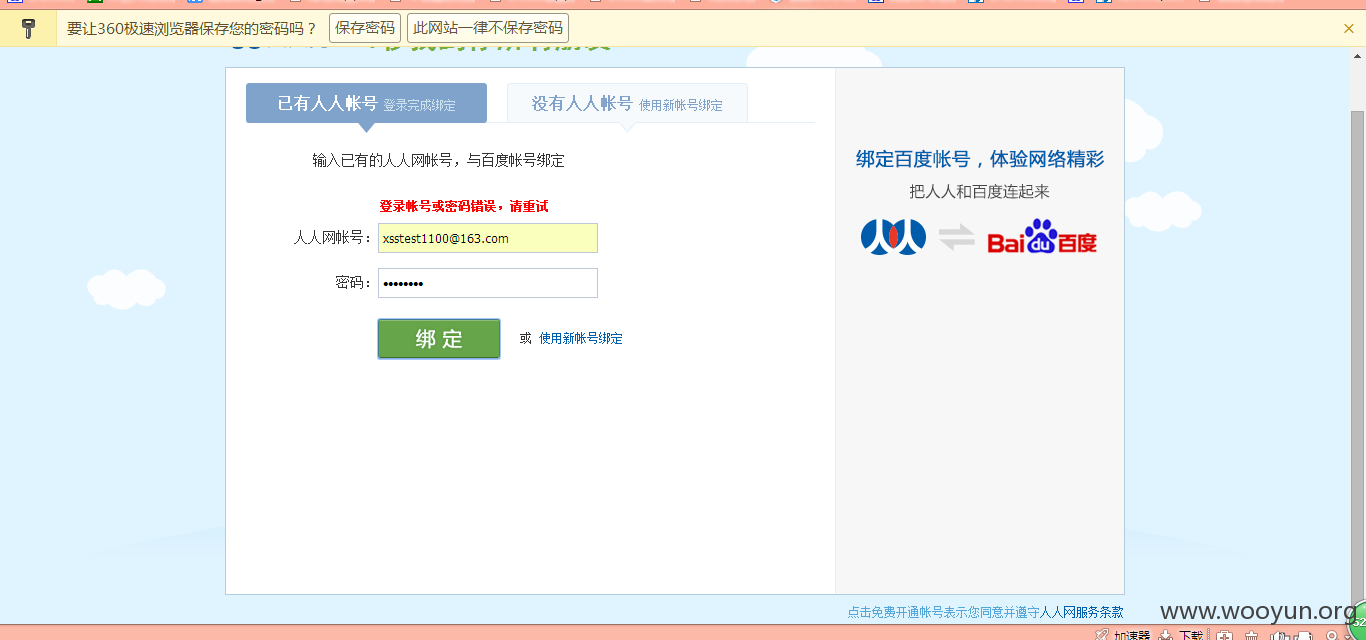Click the text 把人人和百度连起来

point(980,192)
